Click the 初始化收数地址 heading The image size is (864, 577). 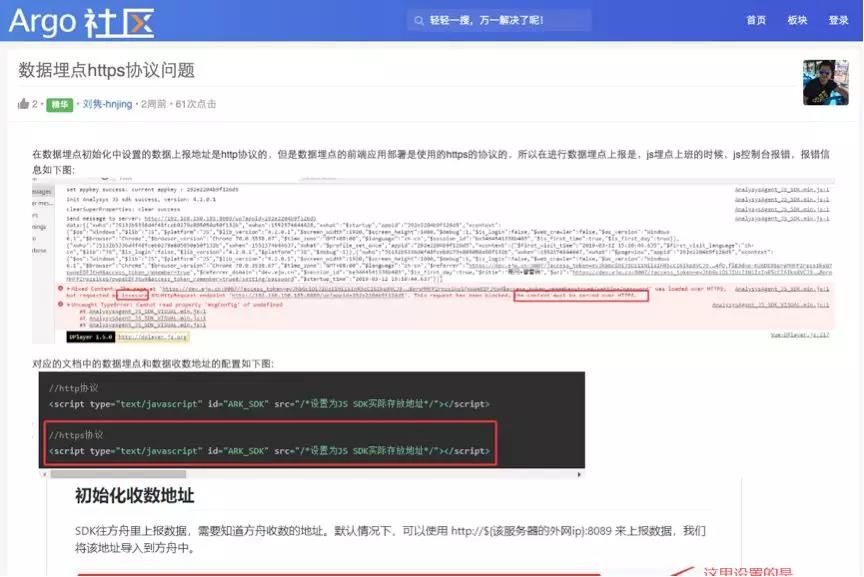(134, 495)
